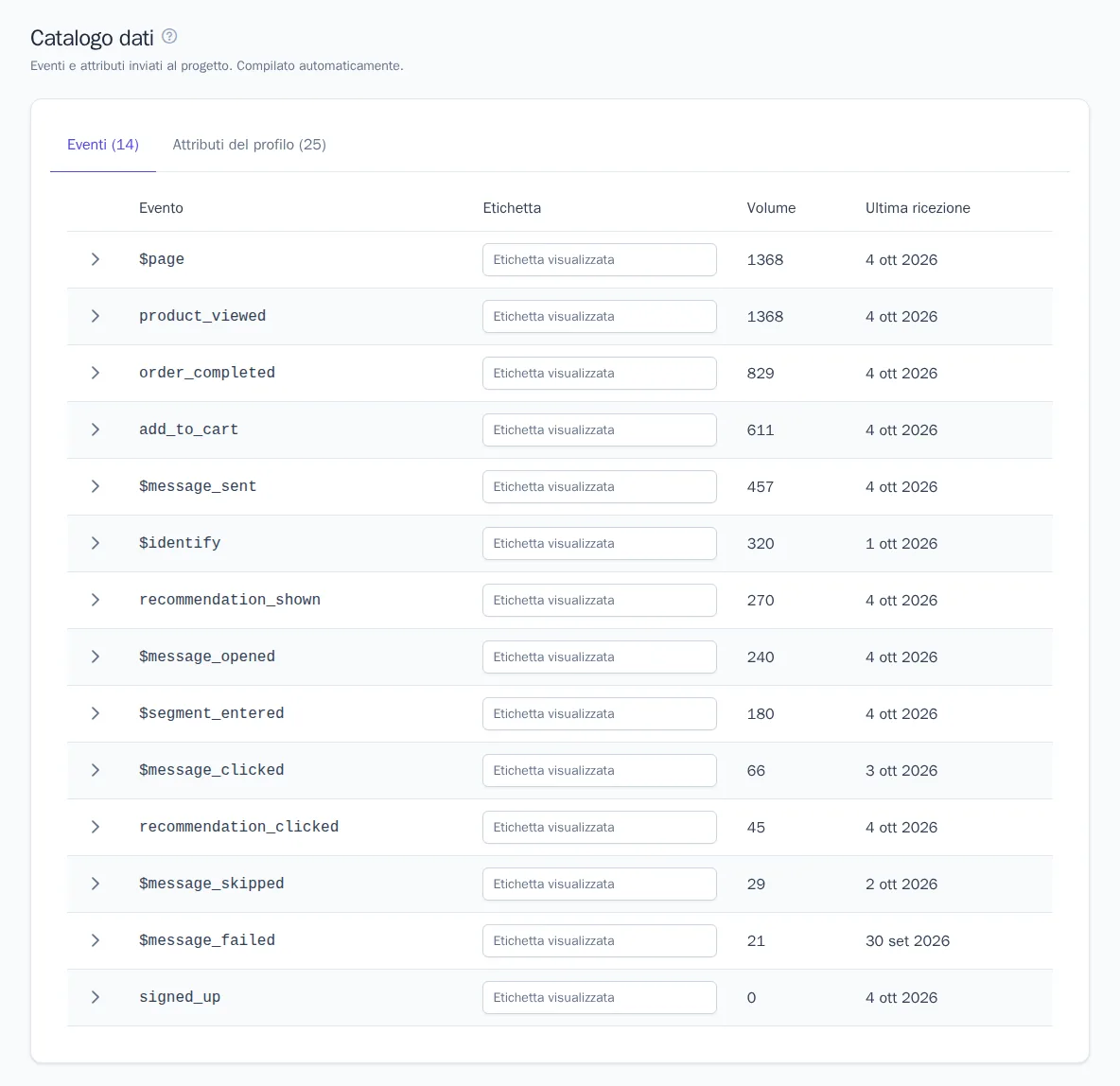Viewport: 1120px width, 1086px height.
Task: Click the date 2 ott 2026
Action: pyautogui.click(x=901, y=884)
